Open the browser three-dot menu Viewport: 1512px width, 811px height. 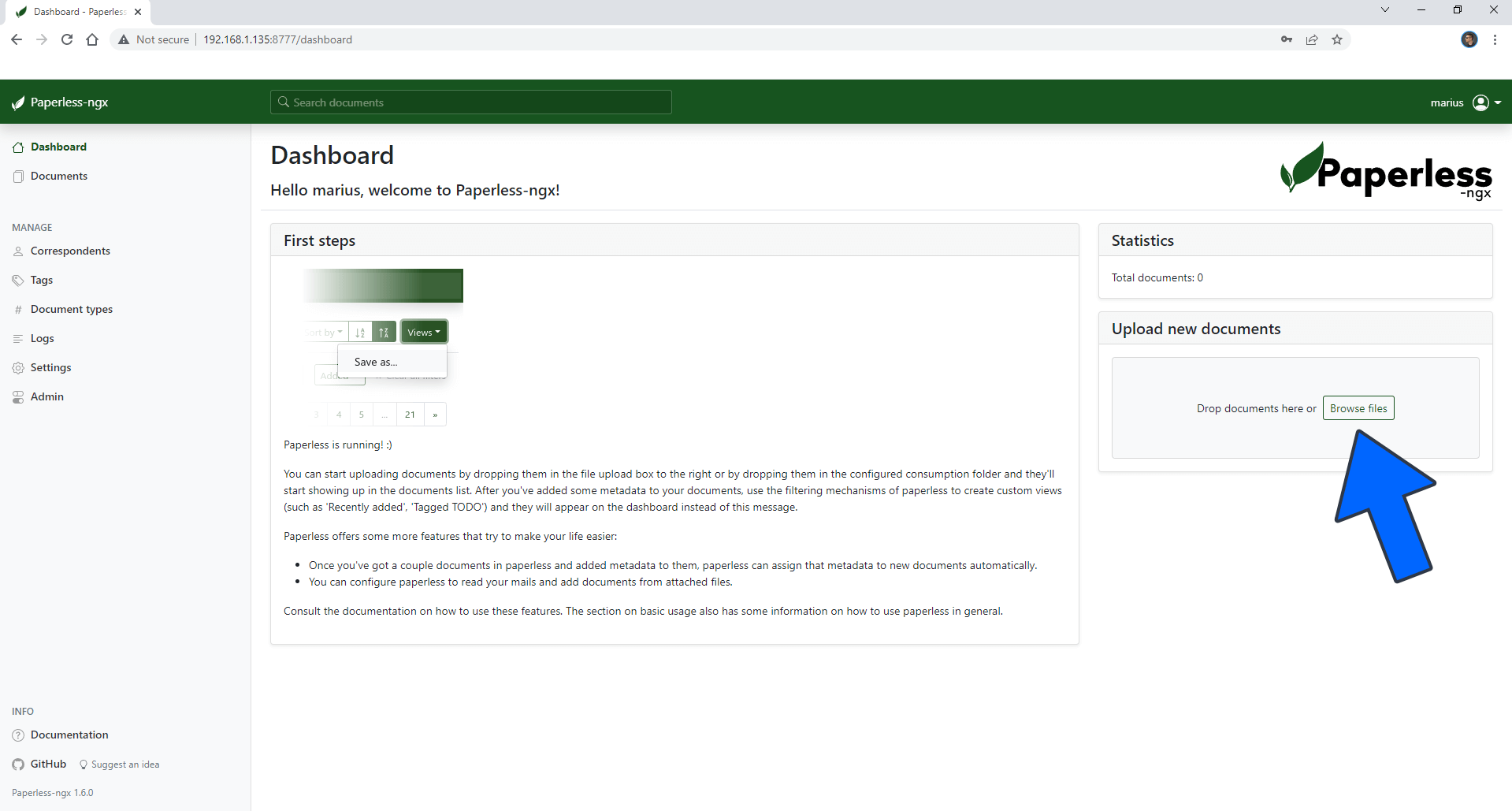1495,39
